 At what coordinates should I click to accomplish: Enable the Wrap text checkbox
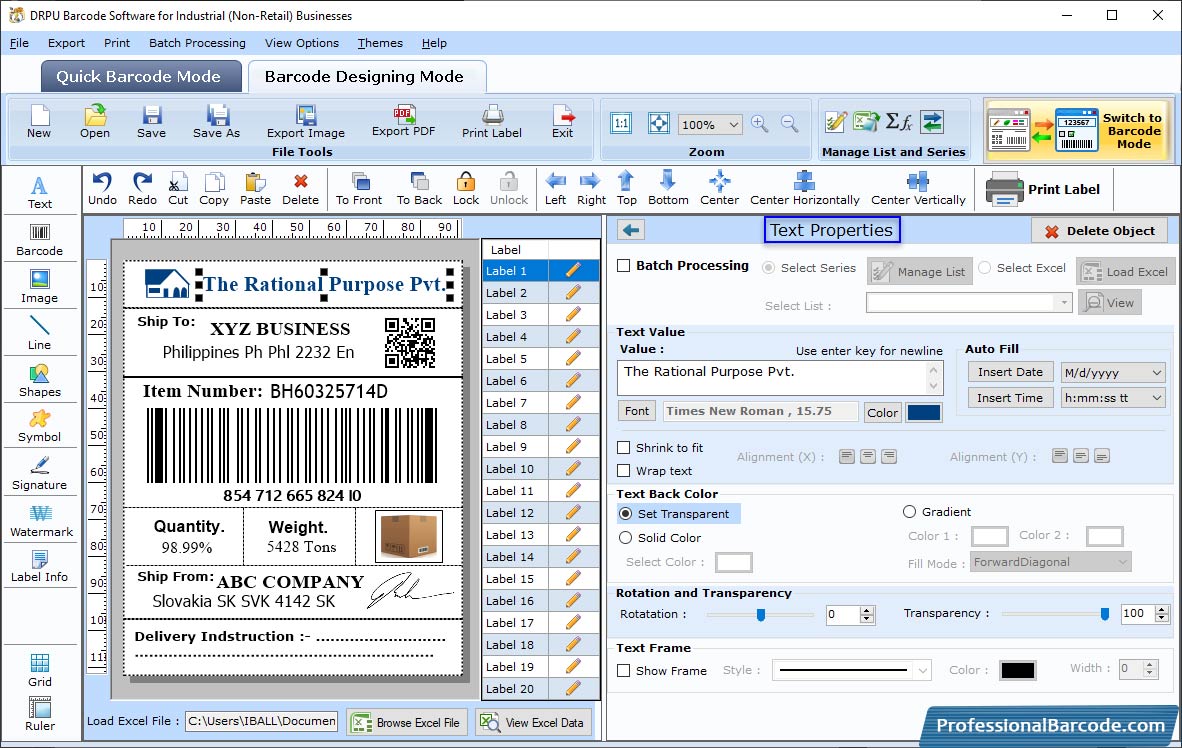click(x=623, y=471)
